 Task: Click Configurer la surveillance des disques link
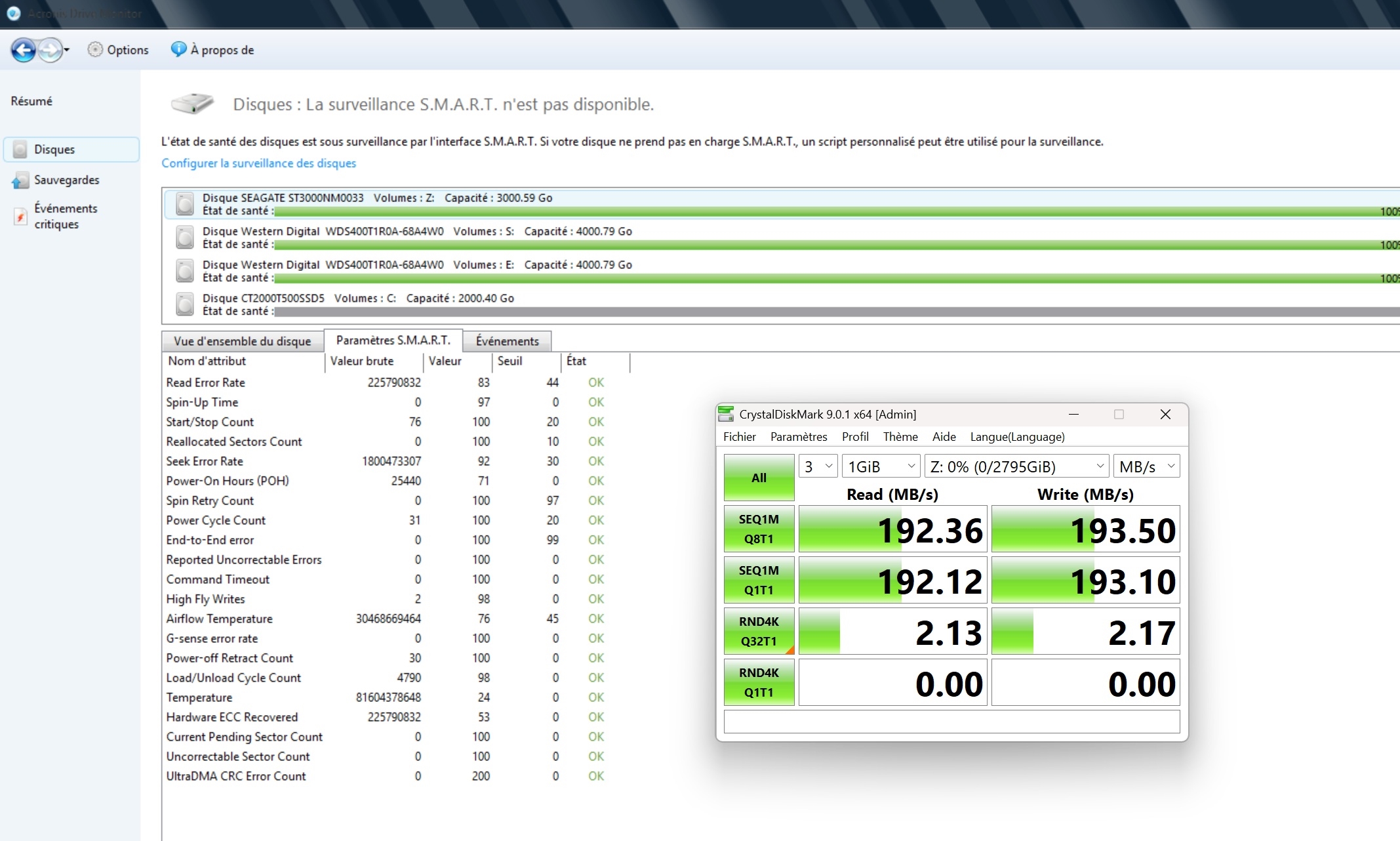point(259,163)
